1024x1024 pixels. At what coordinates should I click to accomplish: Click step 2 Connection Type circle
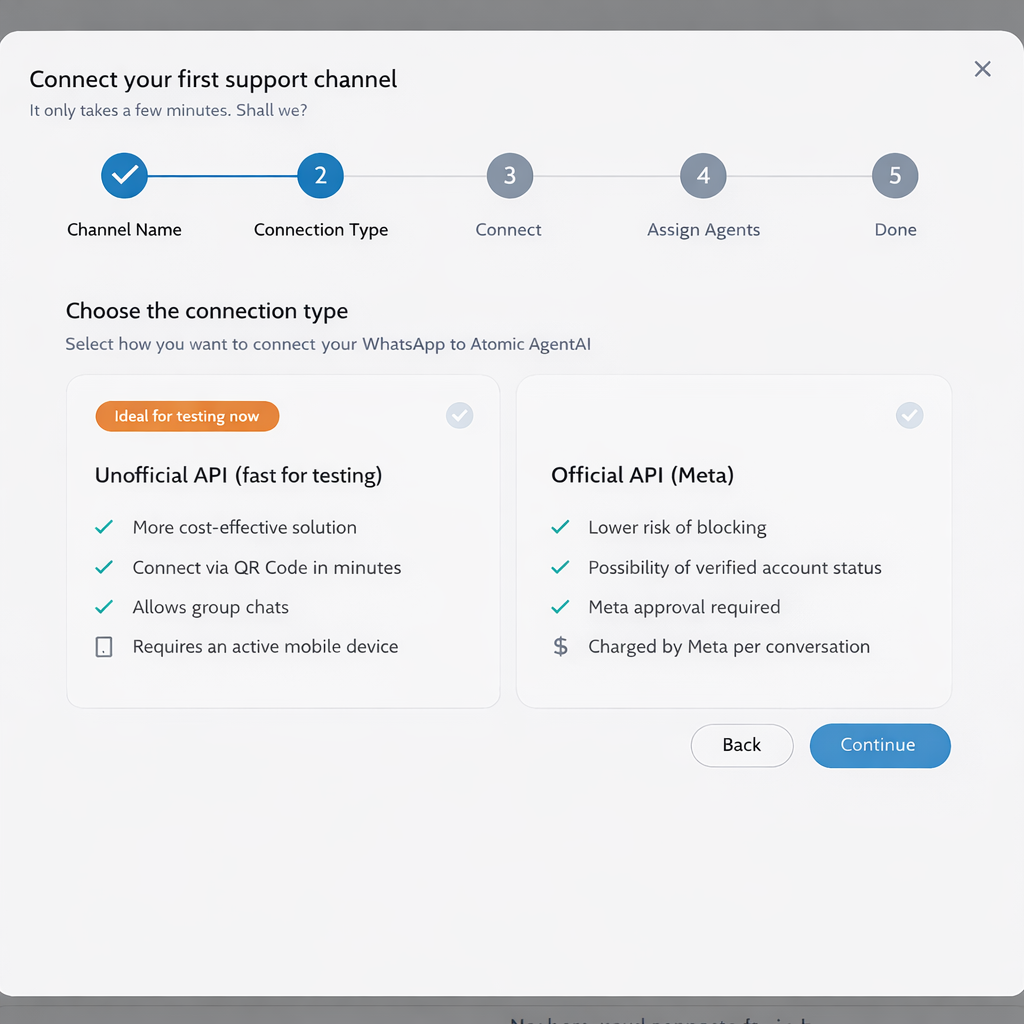click(x=320, y=176)
